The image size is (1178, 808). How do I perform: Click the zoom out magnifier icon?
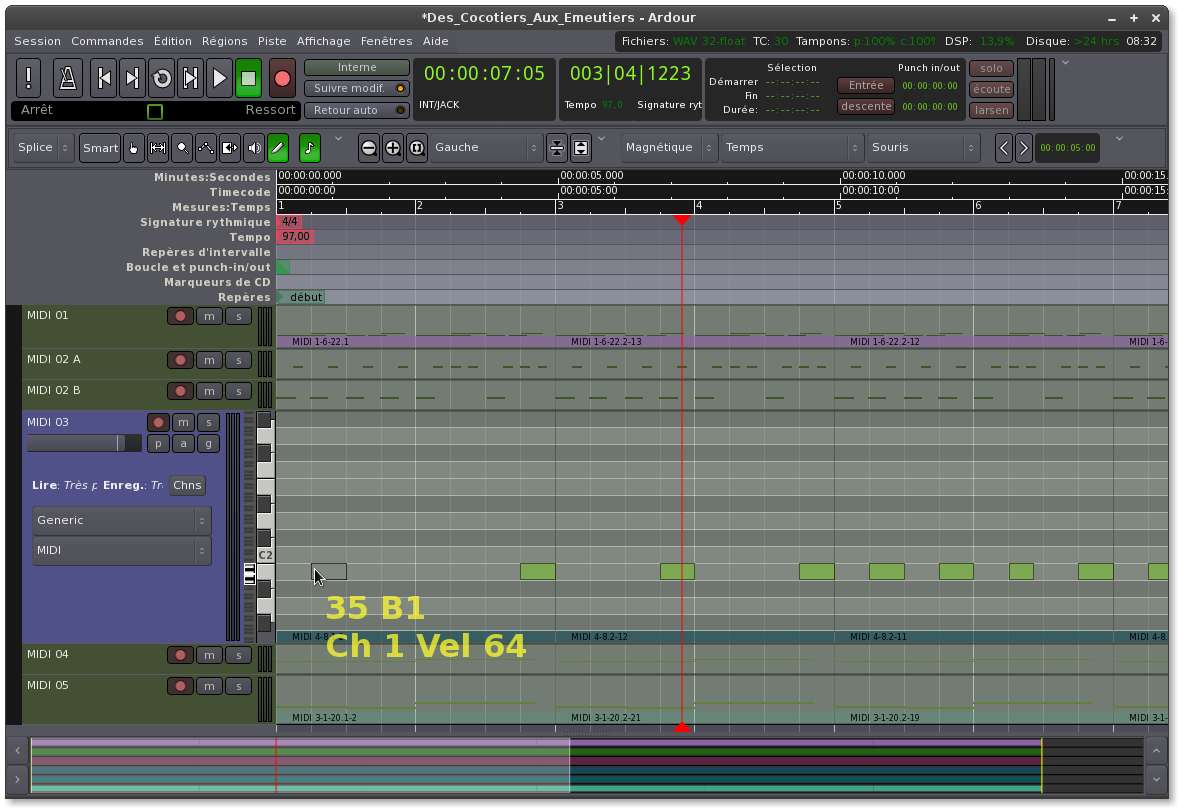369,148
